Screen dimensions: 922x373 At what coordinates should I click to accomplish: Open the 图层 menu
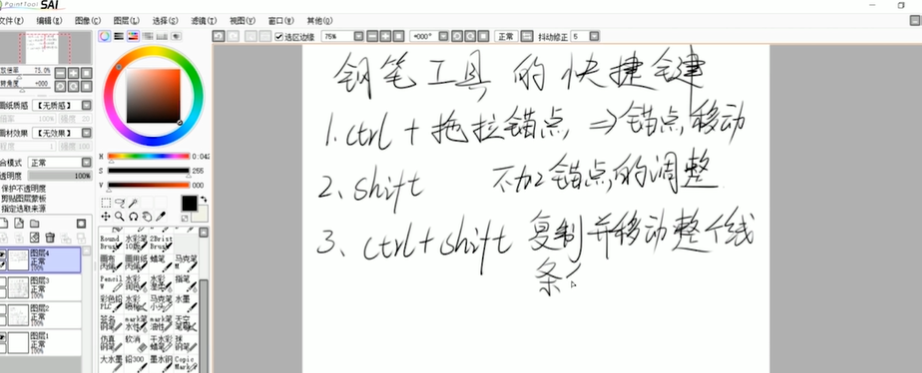pos(126,21)
